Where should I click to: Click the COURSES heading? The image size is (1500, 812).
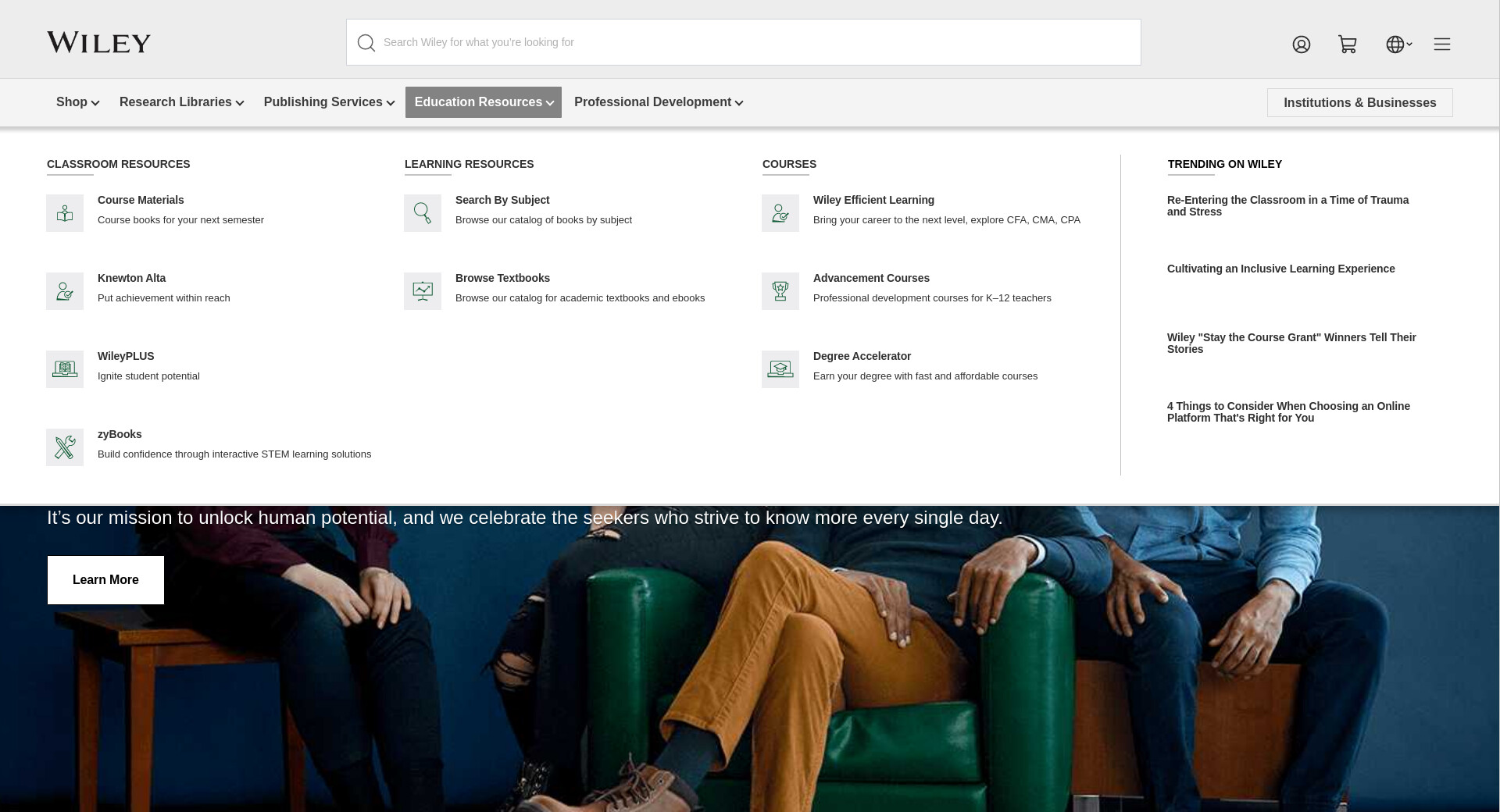pos(789,164)
